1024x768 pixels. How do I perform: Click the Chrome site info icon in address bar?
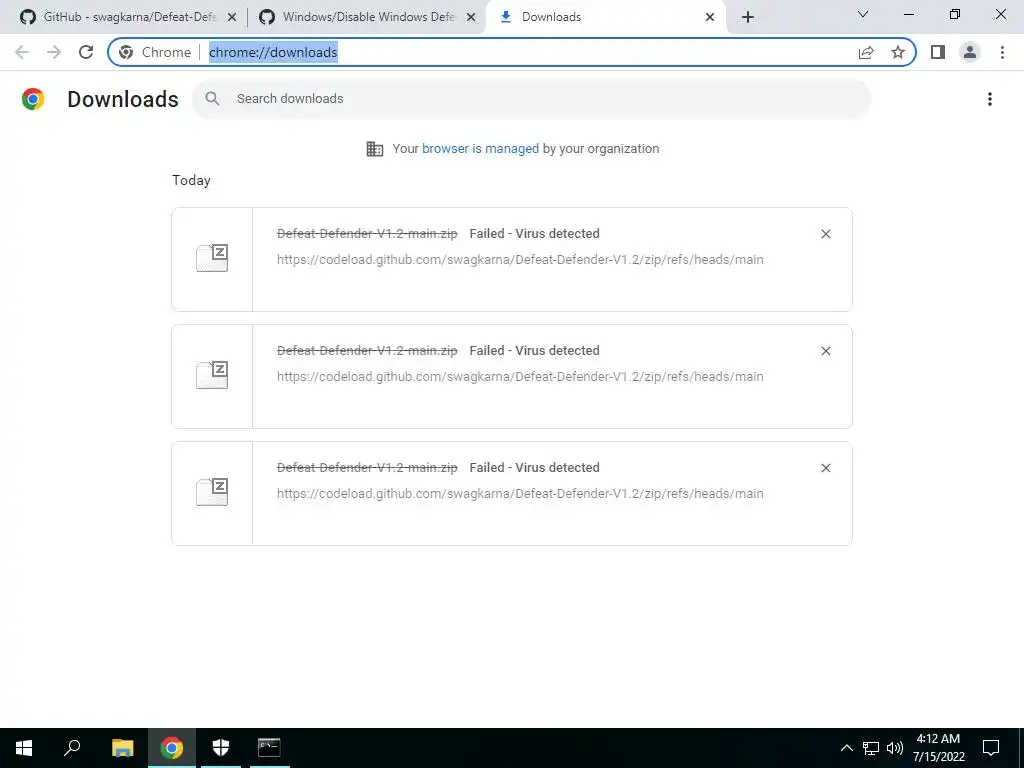[x=126, y=52]
